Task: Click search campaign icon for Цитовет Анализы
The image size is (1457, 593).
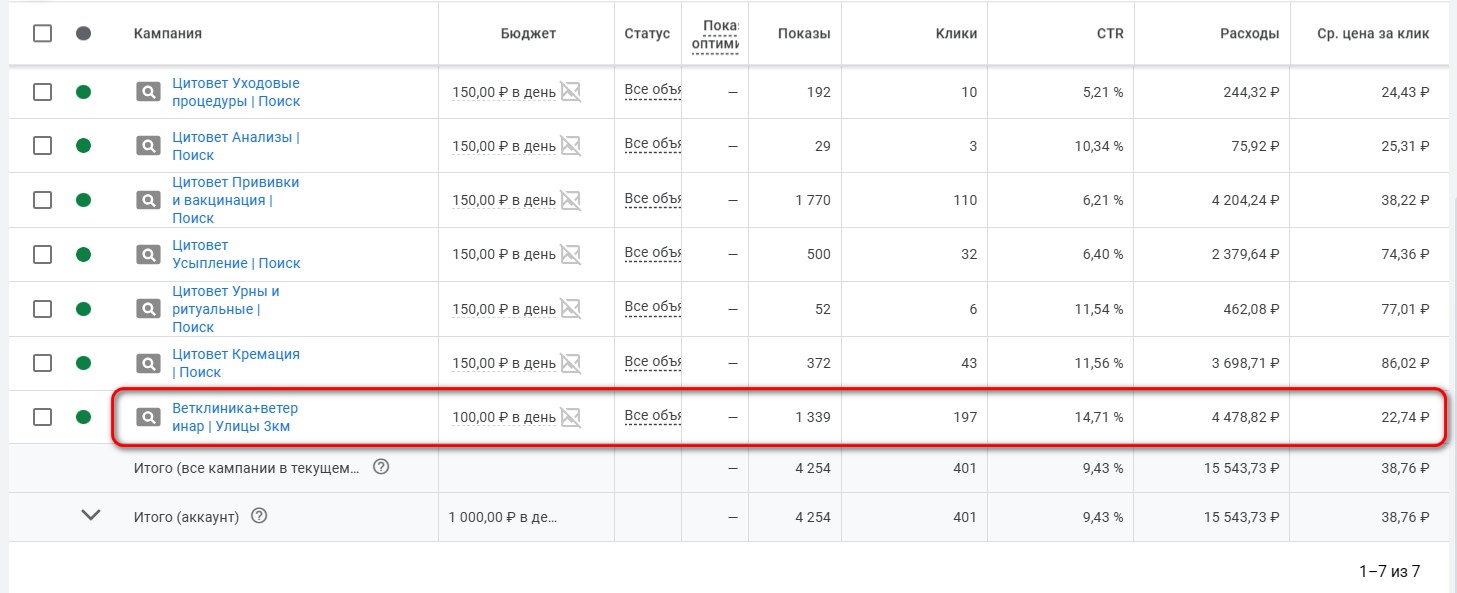Action: [x=148, y=146]
